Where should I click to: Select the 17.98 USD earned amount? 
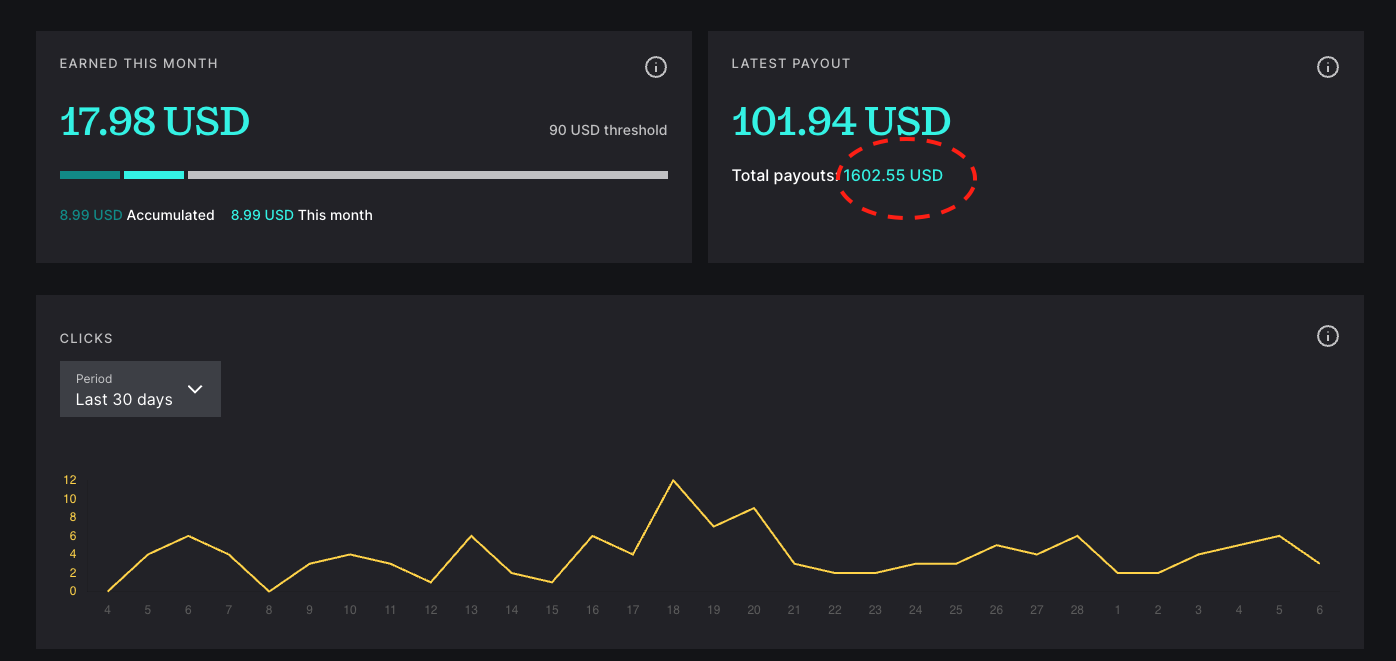pyautogui.click(x=155, y=122)
